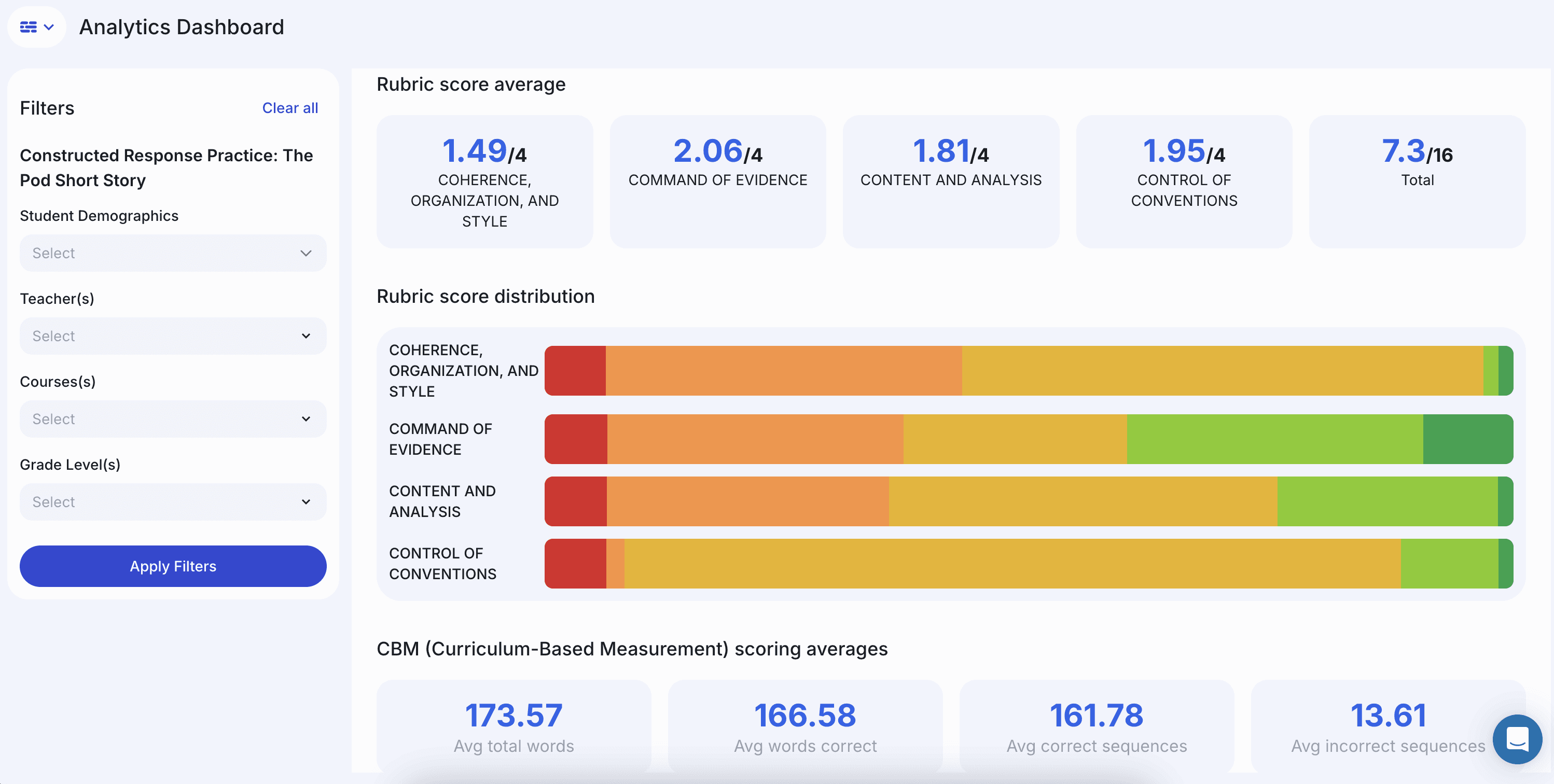Click red segment of Coherence bar

(x=575, y=370)
